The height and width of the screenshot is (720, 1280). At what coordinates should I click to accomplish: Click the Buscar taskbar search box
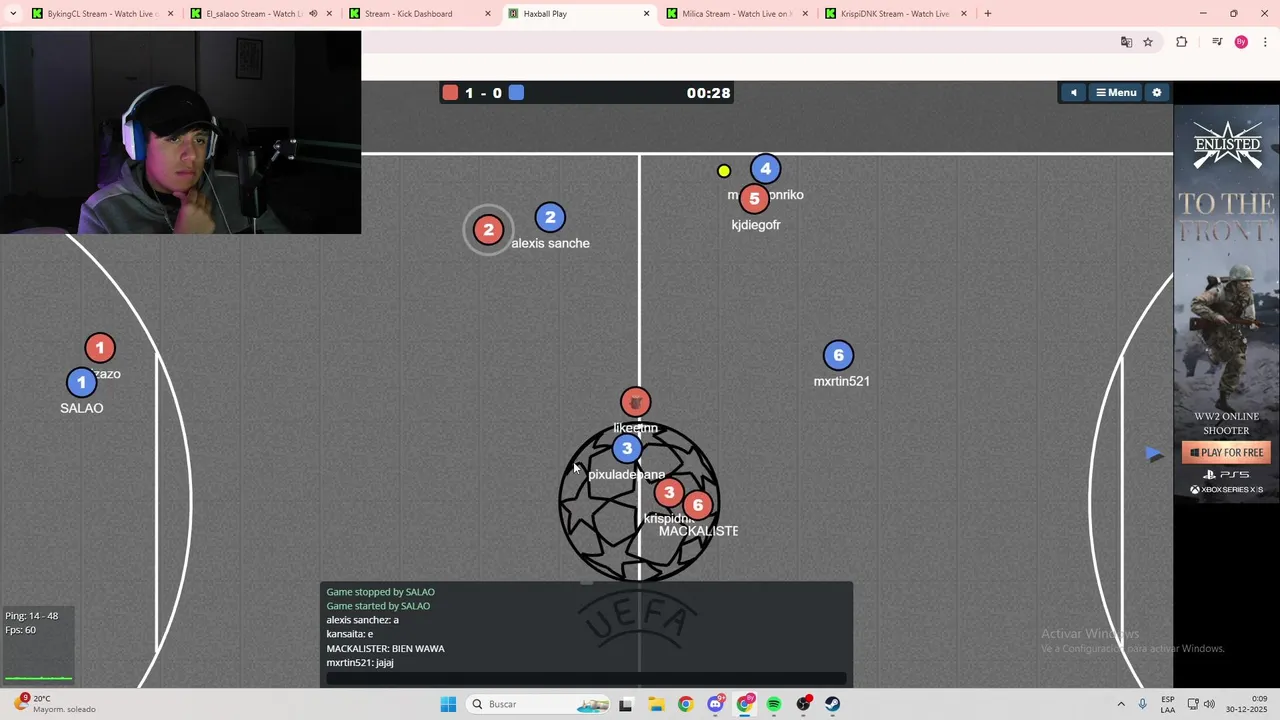click(540, 704)
